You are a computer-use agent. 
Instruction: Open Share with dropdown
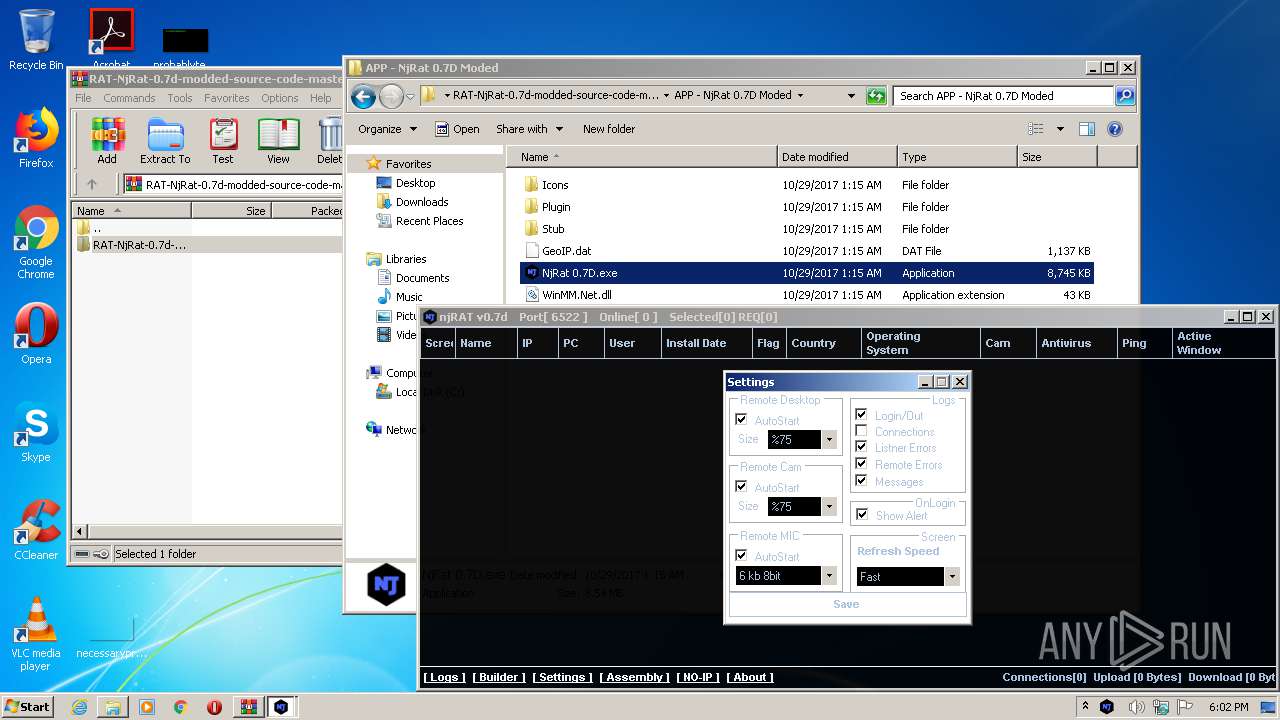click(529, 129)
